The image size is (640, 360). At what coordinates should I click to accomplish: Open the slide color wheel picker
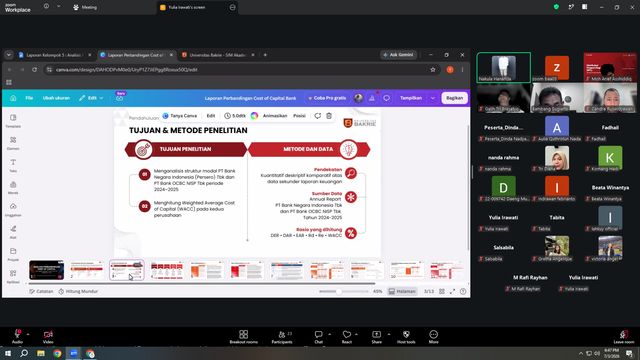254,116
